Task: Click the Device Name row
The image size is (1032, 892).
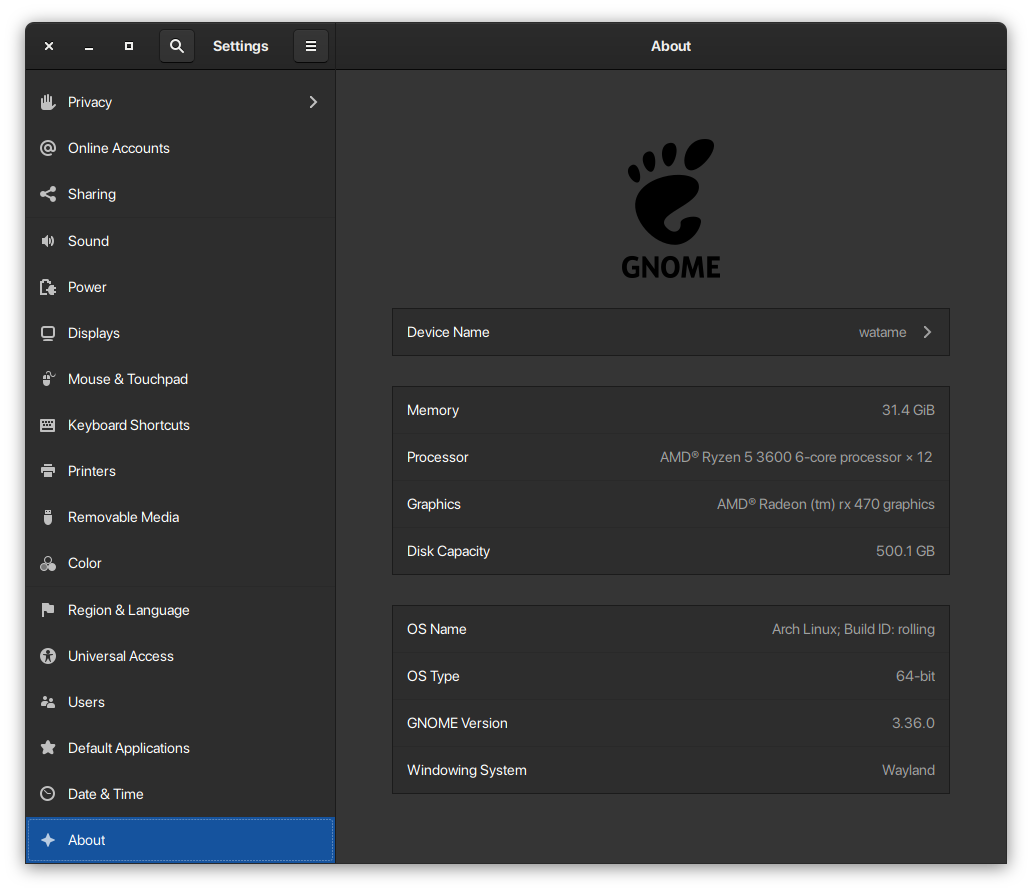Action: tap(671, 332)
